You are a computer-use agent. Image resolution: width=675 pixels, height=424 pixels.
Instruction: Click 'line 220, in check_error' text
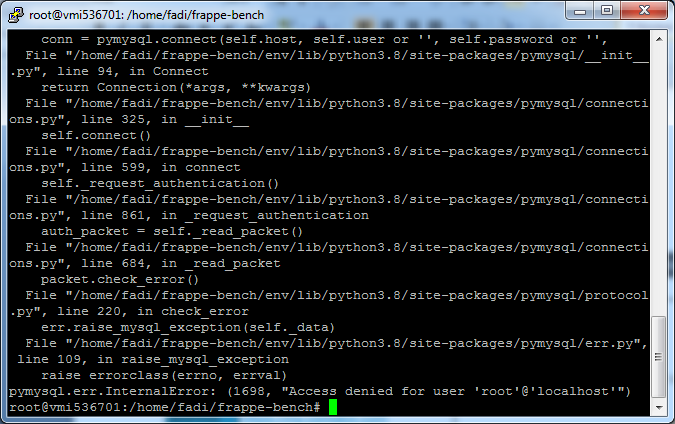(x=153, y=311)
